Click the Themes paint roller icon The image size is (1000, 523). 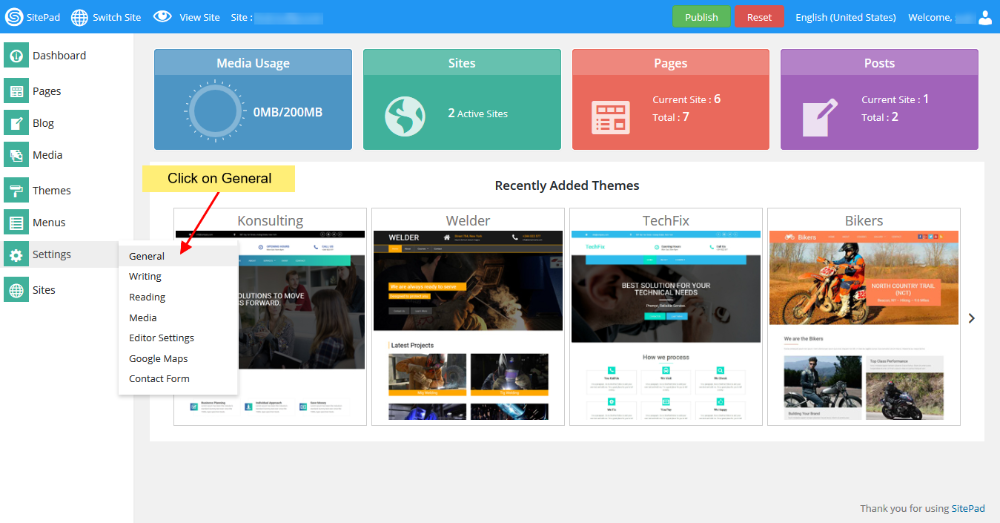pos(15,190)
